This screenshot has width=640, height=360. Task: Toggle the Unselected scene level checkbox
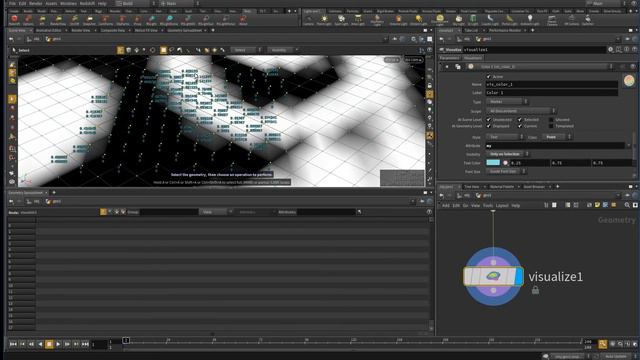(x=489, y=120)
